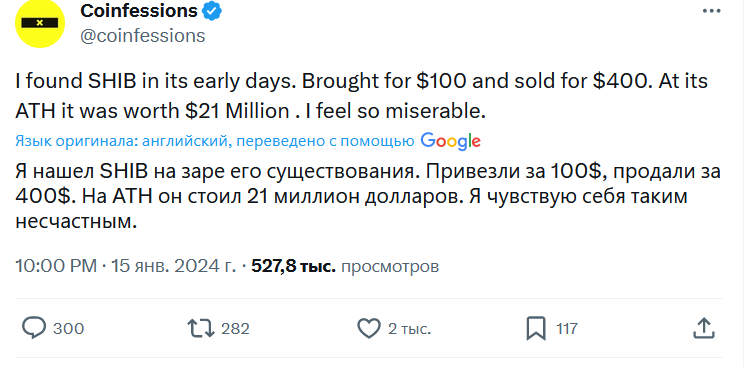Click the blue verified badge
The width and height of the screenshot is (752, 367).
(x=212, y=11)
